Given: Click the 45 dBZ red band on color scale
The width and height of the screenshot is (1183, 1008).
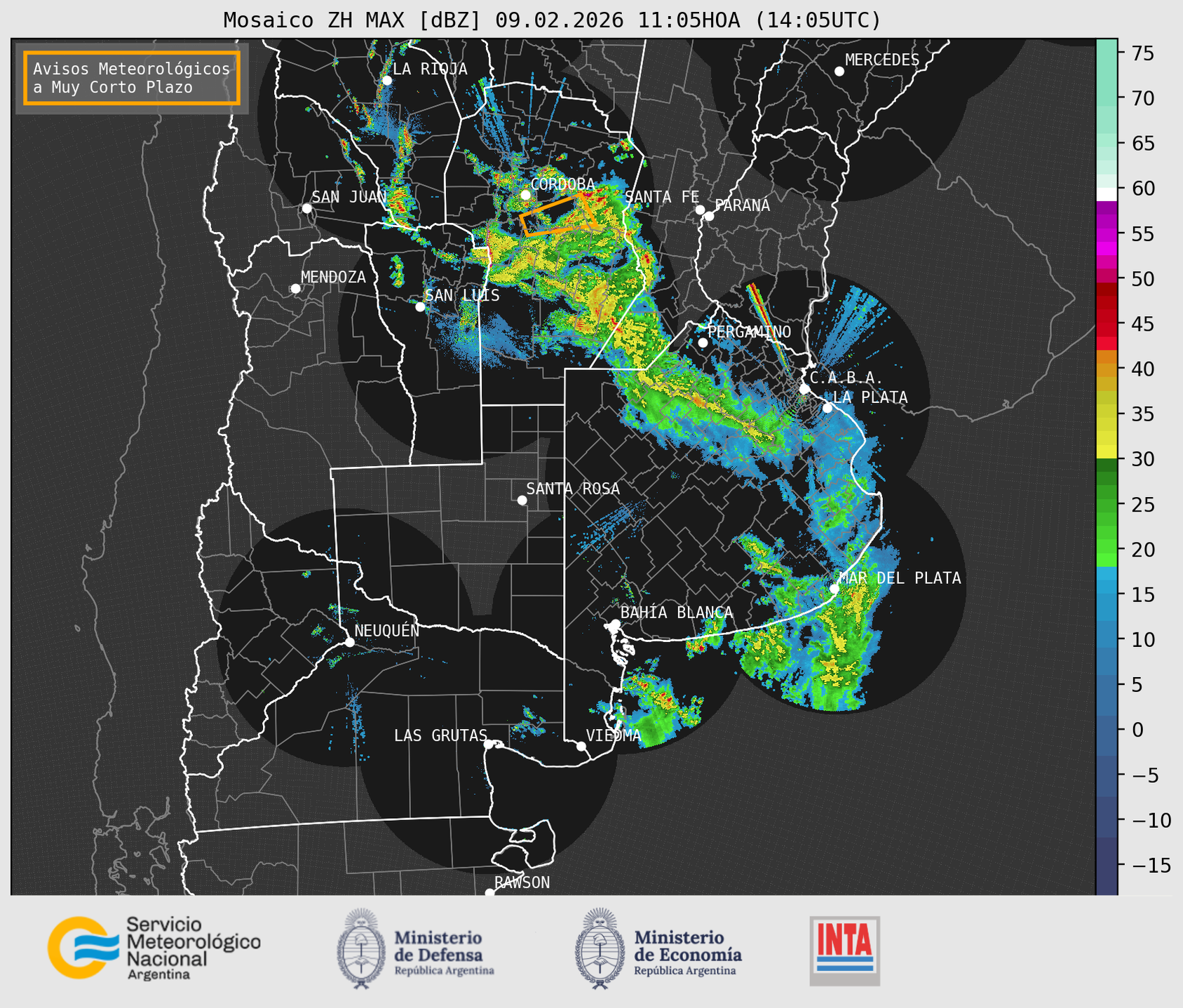Looking at the screenshot, I should (x=1107, y=324).
